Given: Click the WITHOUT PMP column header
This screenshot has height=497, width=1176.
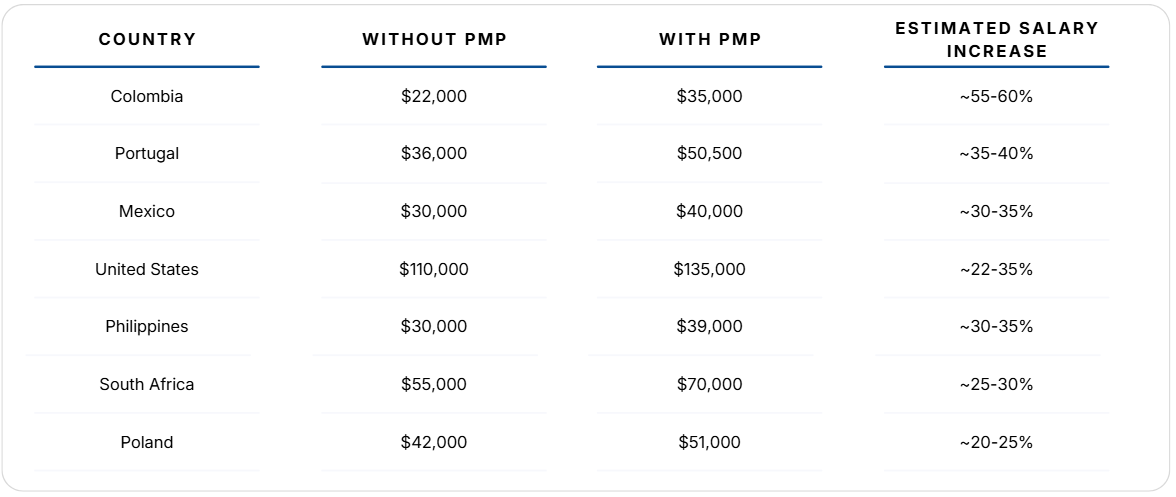Looking at the screenshot, I should [x=434, y=39].
